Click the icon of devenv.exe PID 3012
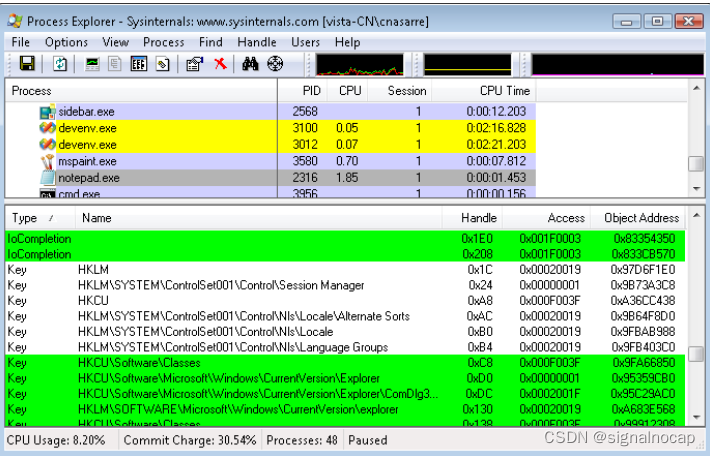Image resolution: width=710 pixels, height=456 pixels. click(x=47, y=144)
